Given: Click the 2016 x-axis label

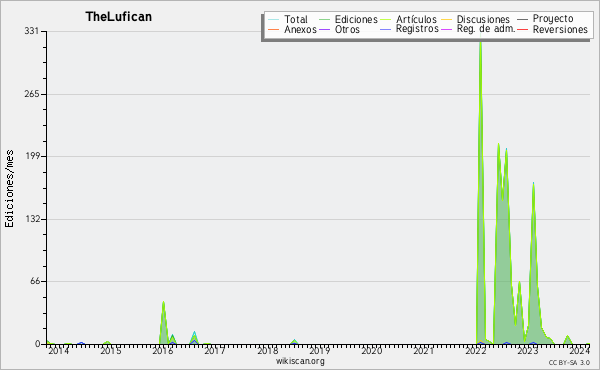Looking at the screenshot, I should tap(163, 350).
